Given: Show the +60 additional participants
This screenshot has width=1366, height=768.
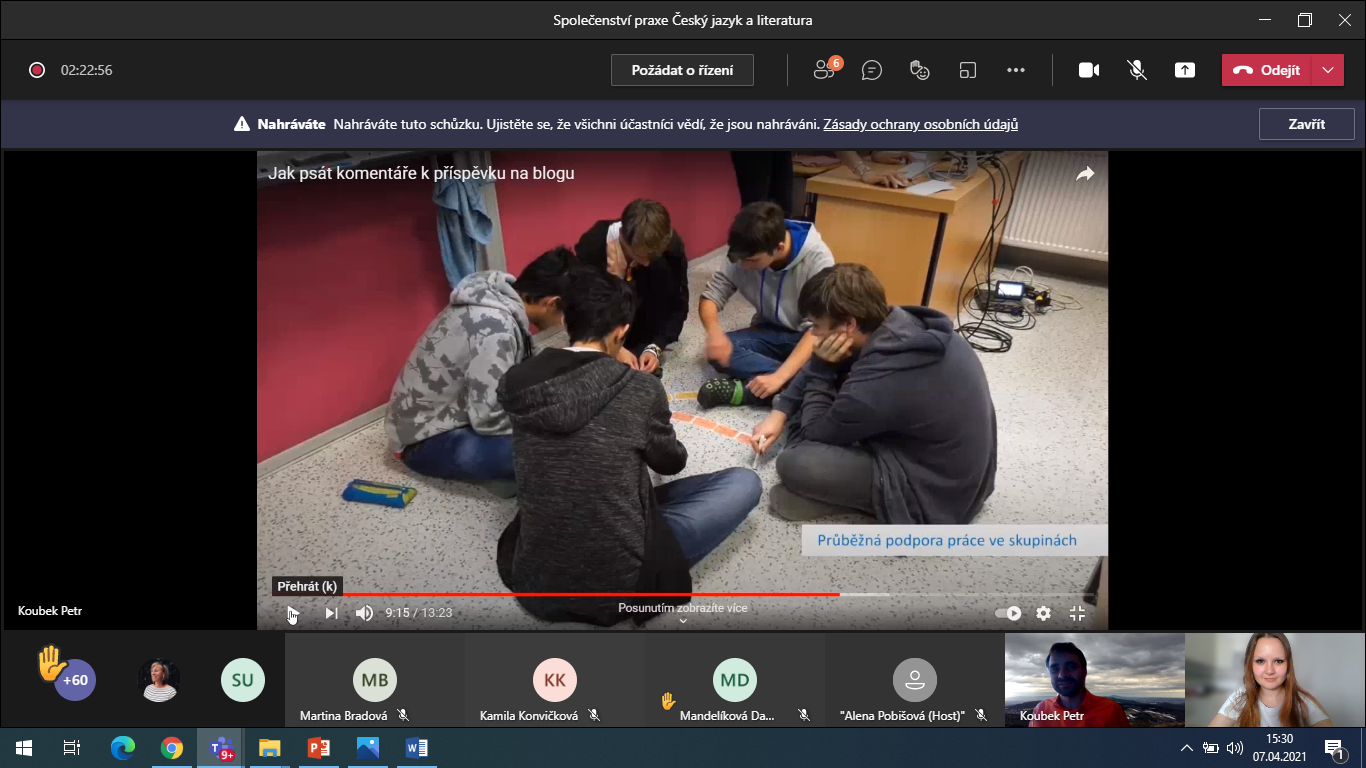Looking at the screenshot, I should (x=75, y=680).
